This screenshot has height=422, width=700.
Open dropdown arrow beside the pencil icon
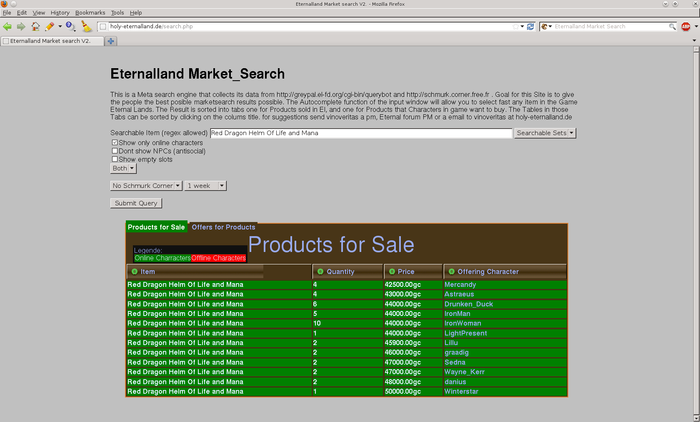coord(60,27)
